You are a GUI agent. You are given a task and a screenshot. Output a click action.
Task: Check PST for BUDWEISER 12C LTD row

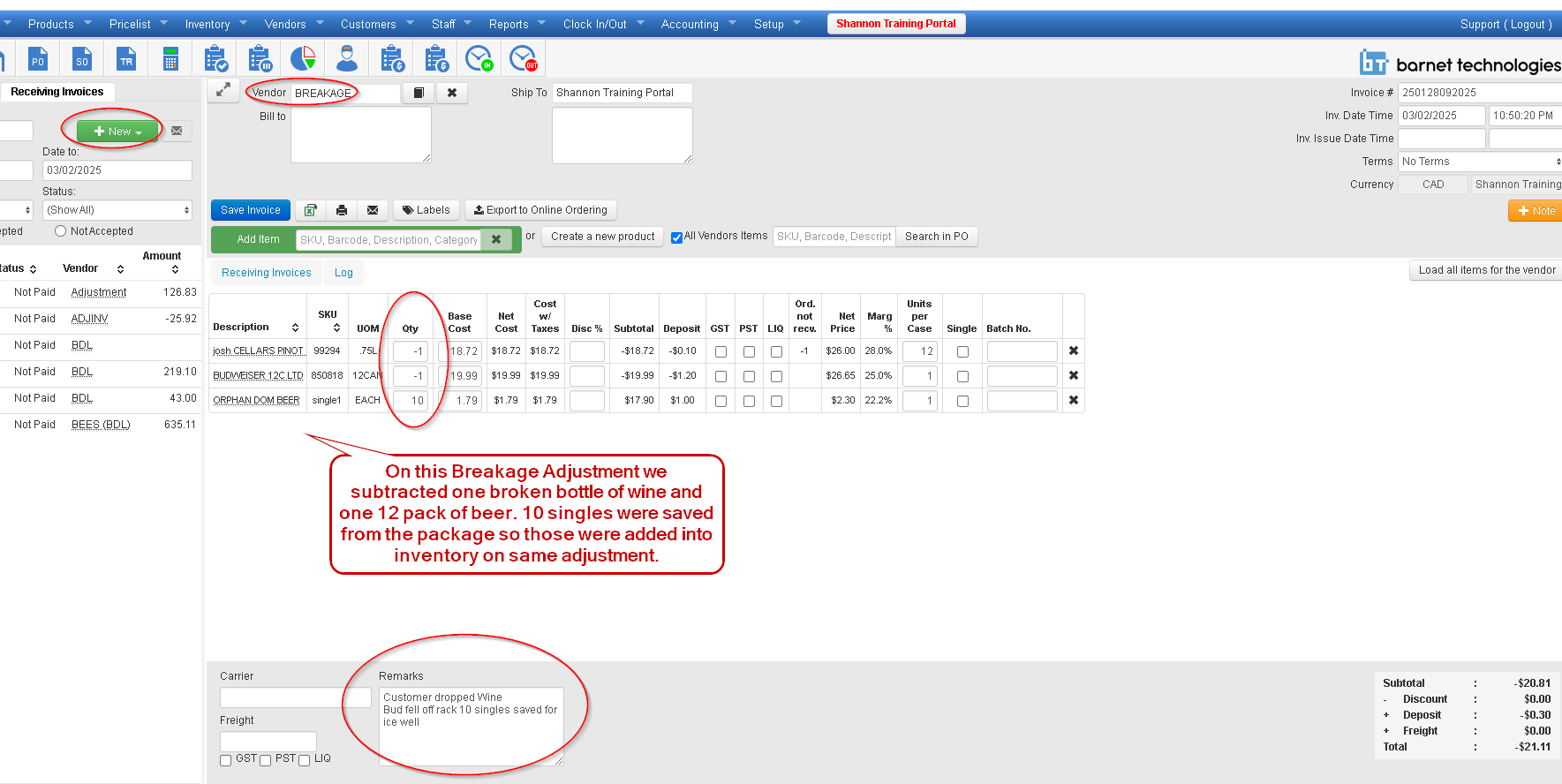pyautogui.click(x=750, y=376)
